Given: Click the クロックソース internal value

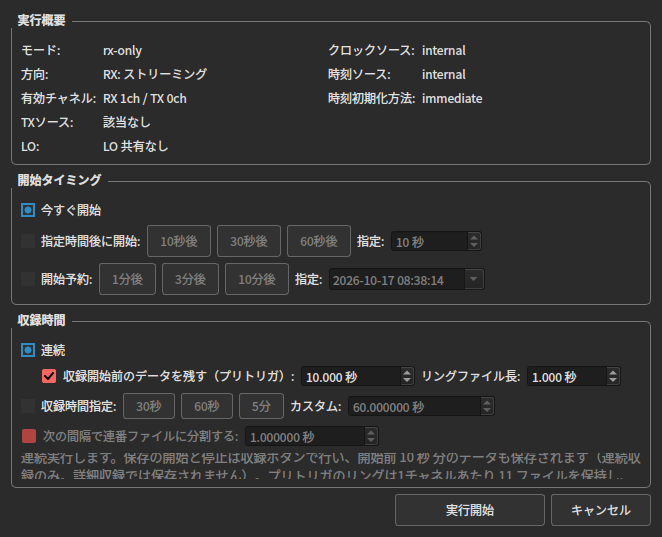Looking at the screenshot, I should click(444, 51).
